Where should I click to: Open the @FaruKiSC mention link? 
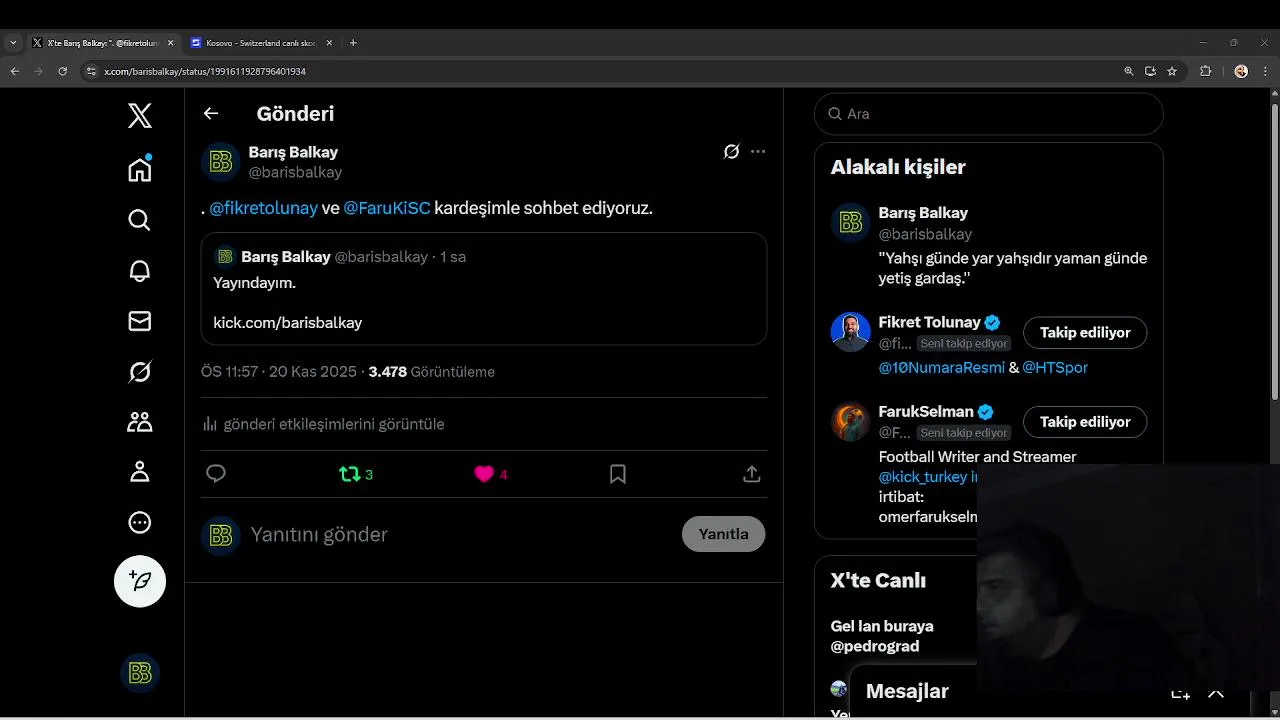pyautogui.click(x=387, y=208)
